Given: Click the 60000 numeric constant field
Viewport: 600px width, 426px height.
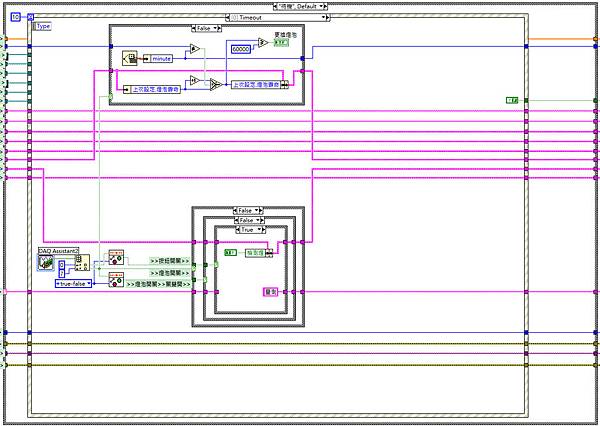Looking at the screenshot, I should point(241,49).
